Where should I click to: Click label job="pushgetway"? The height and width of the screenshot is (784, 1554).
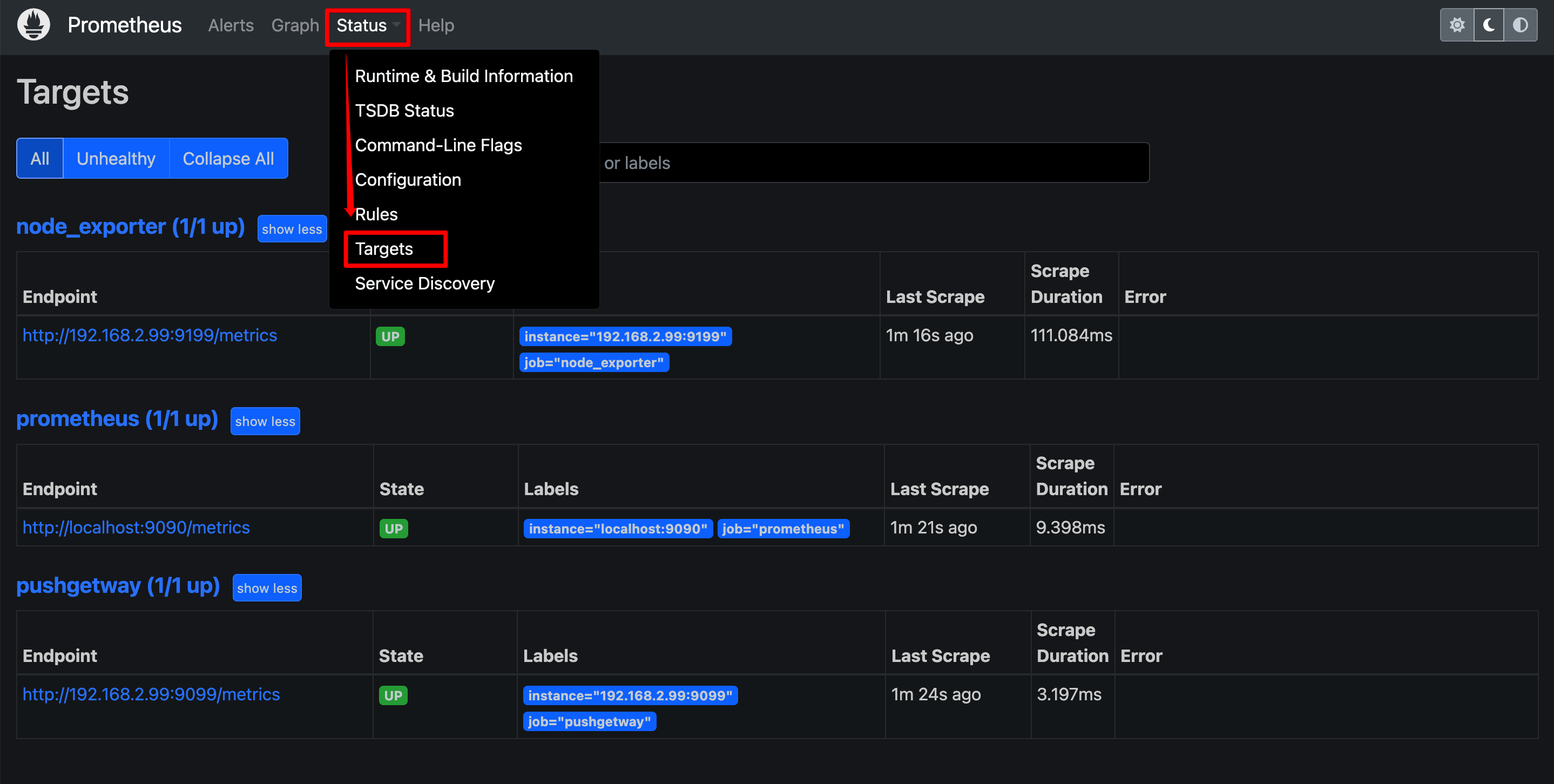point(590,721)
